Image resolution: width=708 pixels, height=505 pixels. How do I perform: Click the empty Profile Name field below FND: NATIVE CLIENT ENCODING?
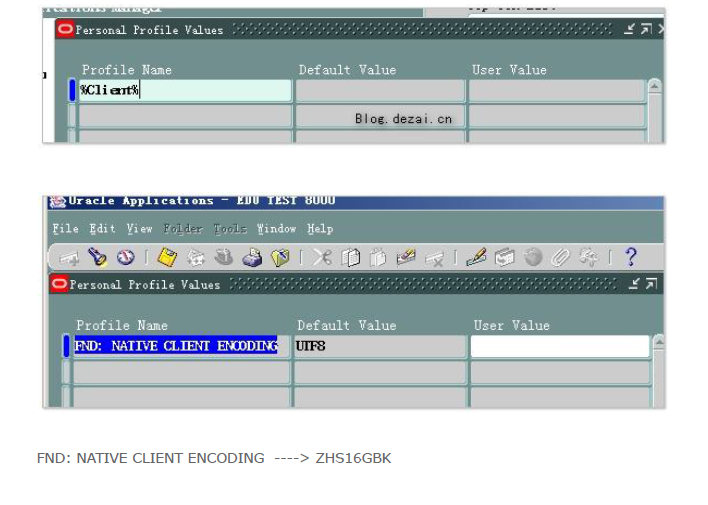181,373
